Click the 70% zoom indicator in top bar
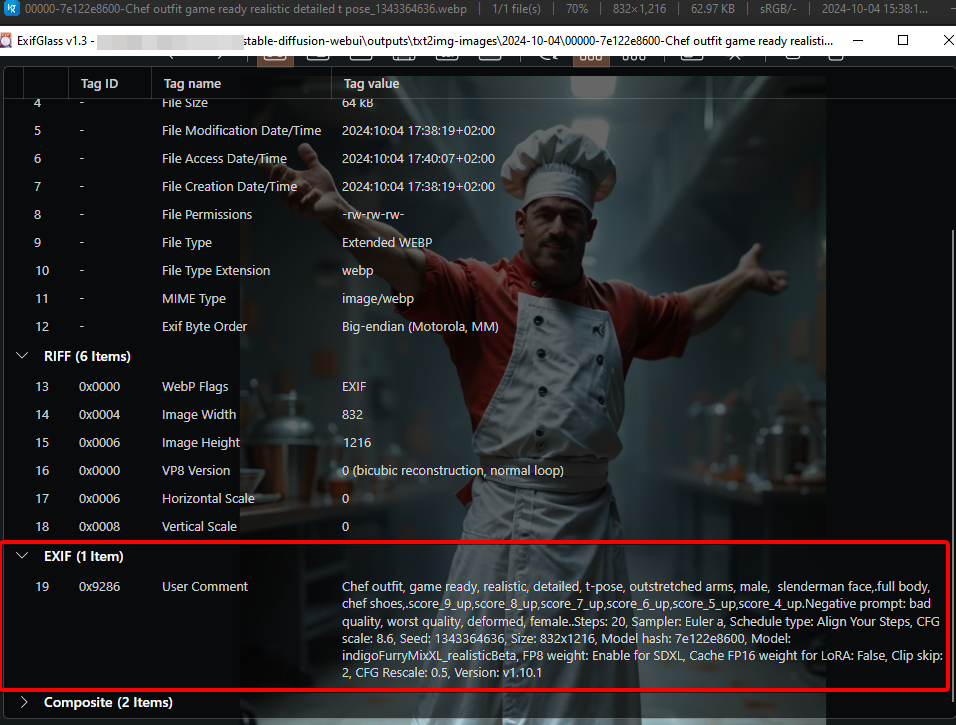Viewport: 956px width, 725px height. tap(577, 9)
